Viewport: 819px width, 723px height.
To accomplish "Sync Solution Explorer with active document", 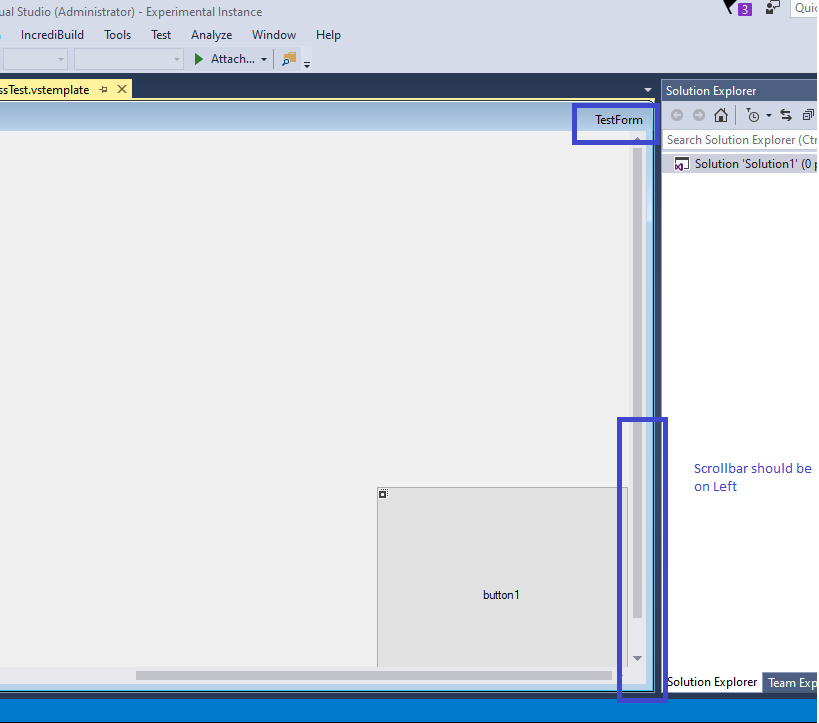I will click(785, 115).
